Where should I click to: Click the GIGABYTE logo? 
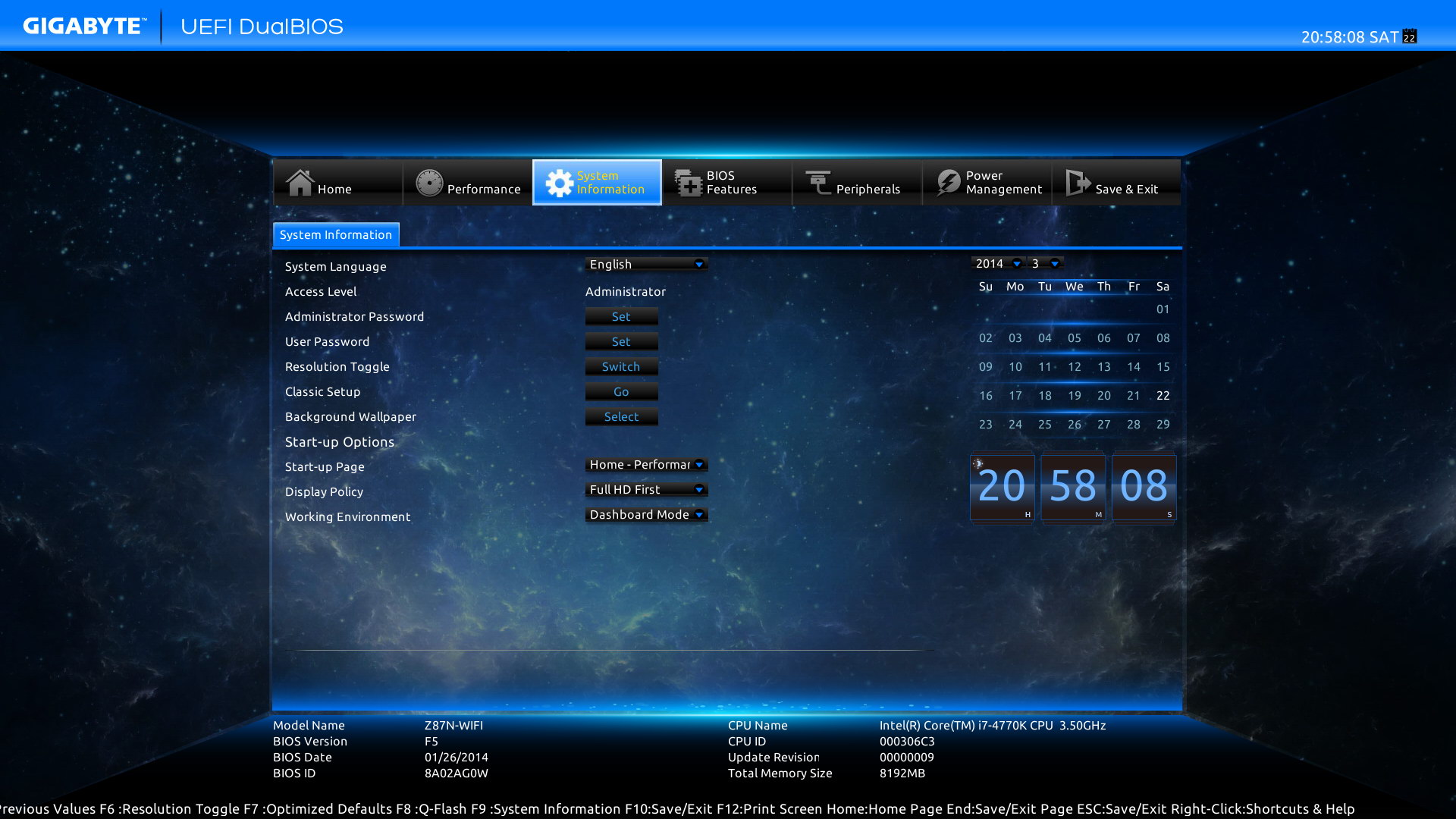tap(83, 26)
